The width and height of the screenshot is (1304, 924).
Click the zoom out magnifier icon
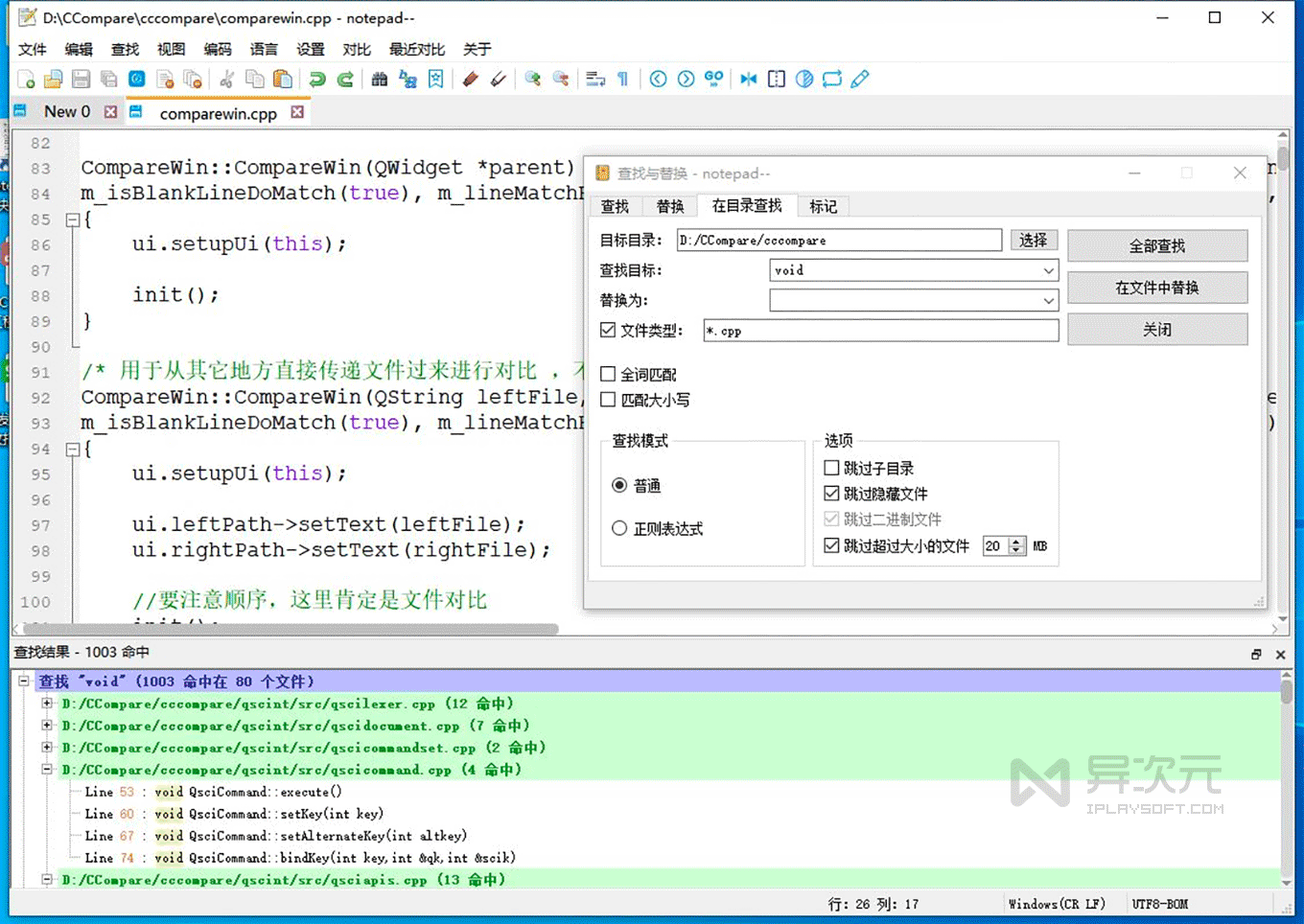[x=561, y=80]
